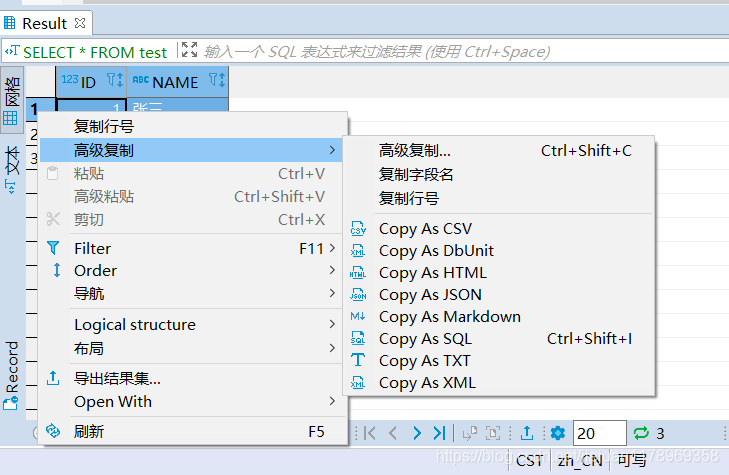Toggle filter/sort on the ID column
Image resolution: width=729 pixels, height=475 pixels.
tap(114, 82)
